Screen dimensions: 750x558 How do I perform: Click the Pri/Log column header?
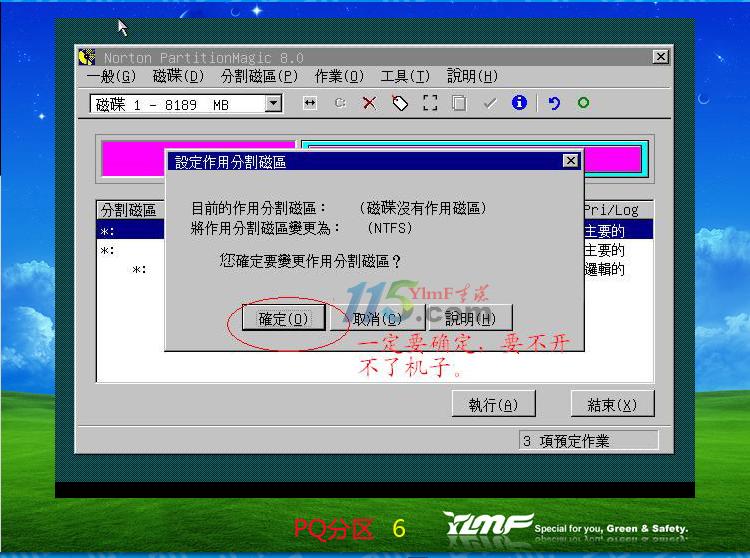coord(618,209)
